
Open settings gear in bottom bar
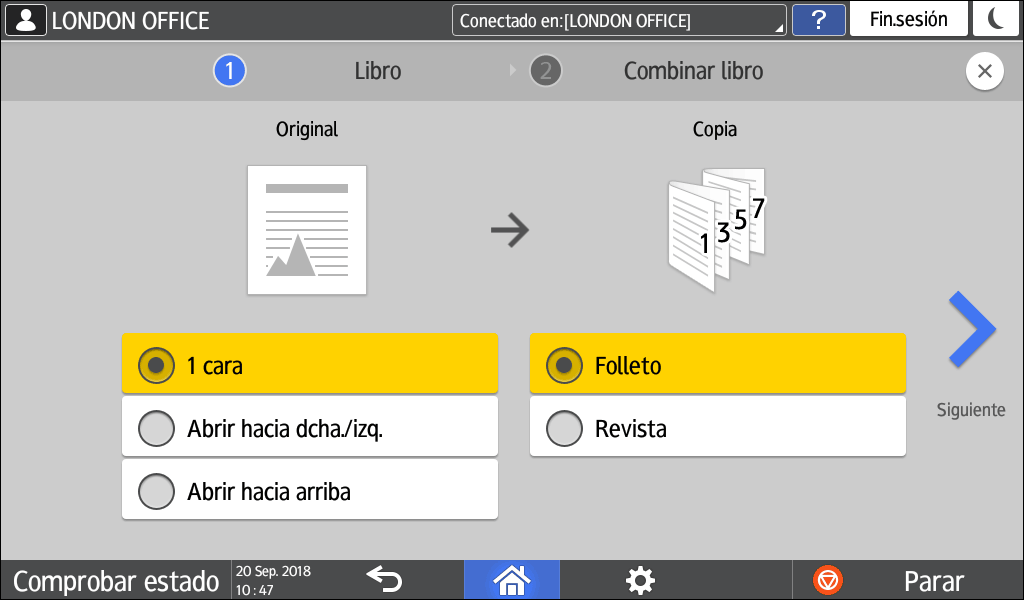coord(639,580)
